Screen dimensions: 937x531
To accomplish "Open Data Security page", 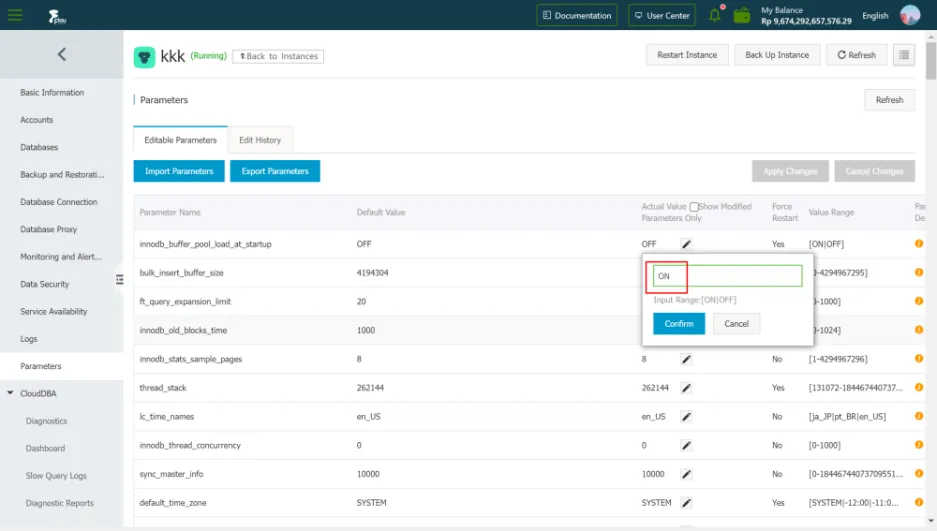I will (x=44, y=284).
